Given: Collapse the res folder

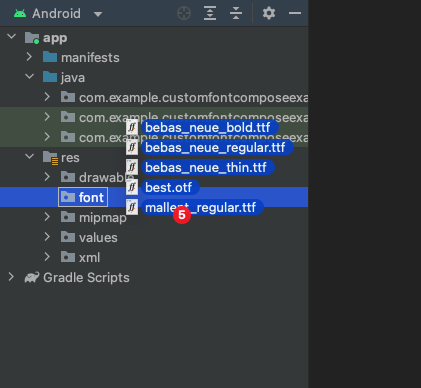Looking at the screenshot, I should [x=30, y=156].
